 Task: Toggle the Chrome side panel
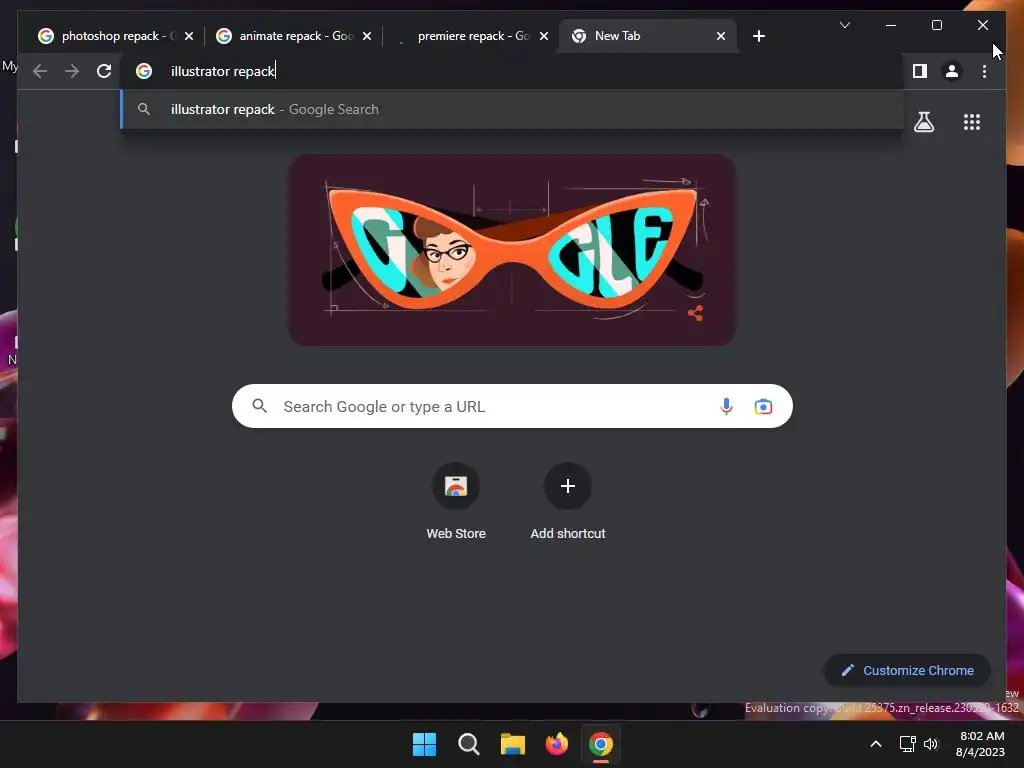coord(920,71)
